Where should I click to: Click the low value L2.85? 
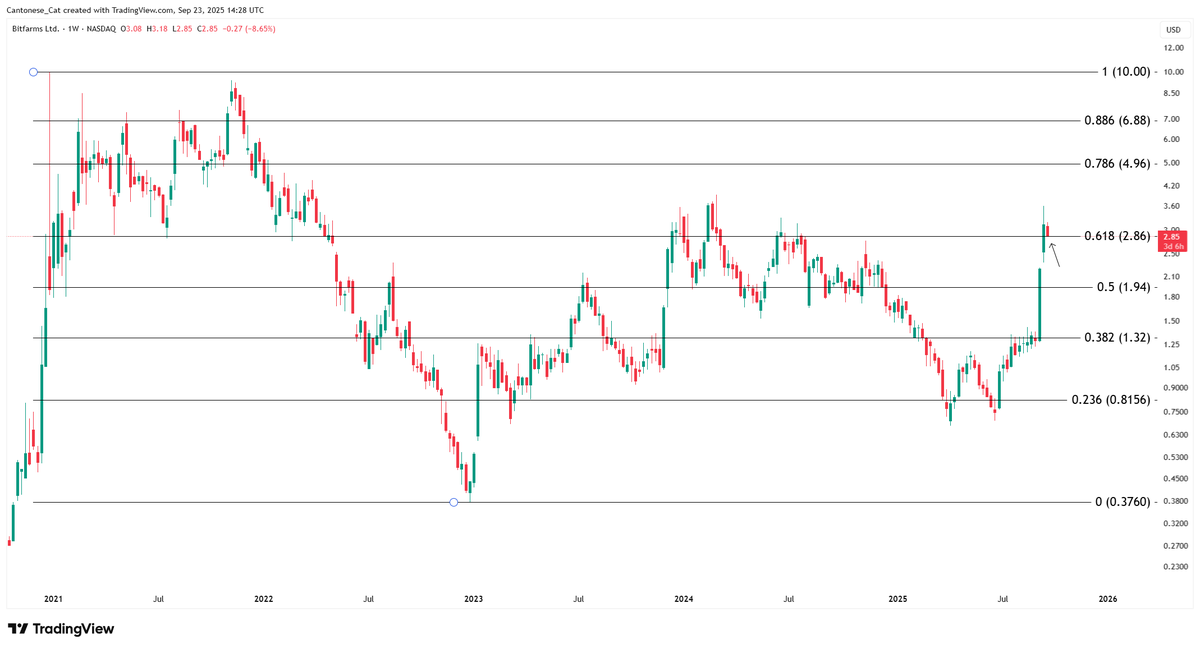[x=182, y=29]
